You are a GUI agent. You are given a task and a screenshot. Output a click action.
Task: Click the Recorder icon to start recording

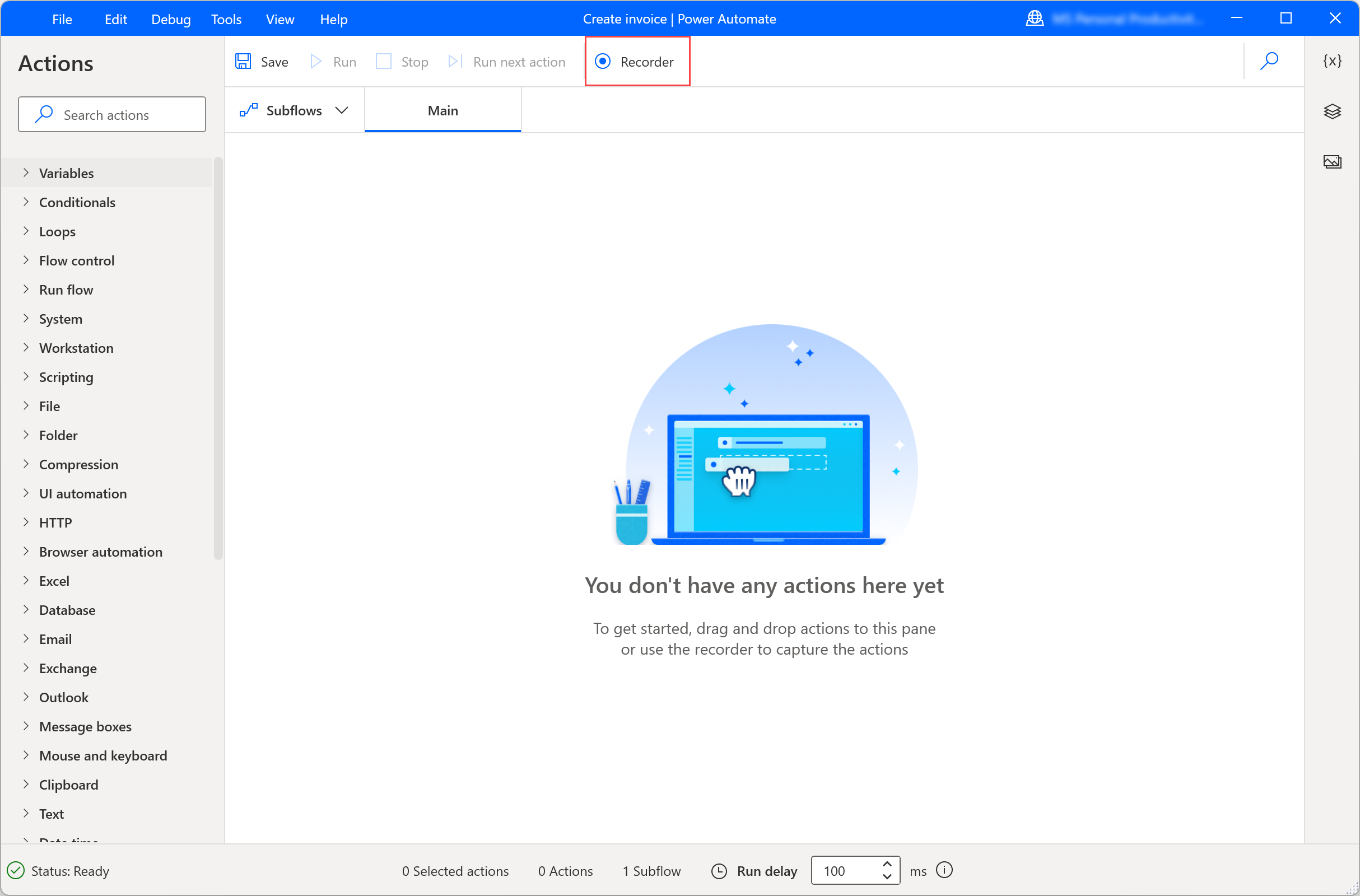click(x=636, y=62)
